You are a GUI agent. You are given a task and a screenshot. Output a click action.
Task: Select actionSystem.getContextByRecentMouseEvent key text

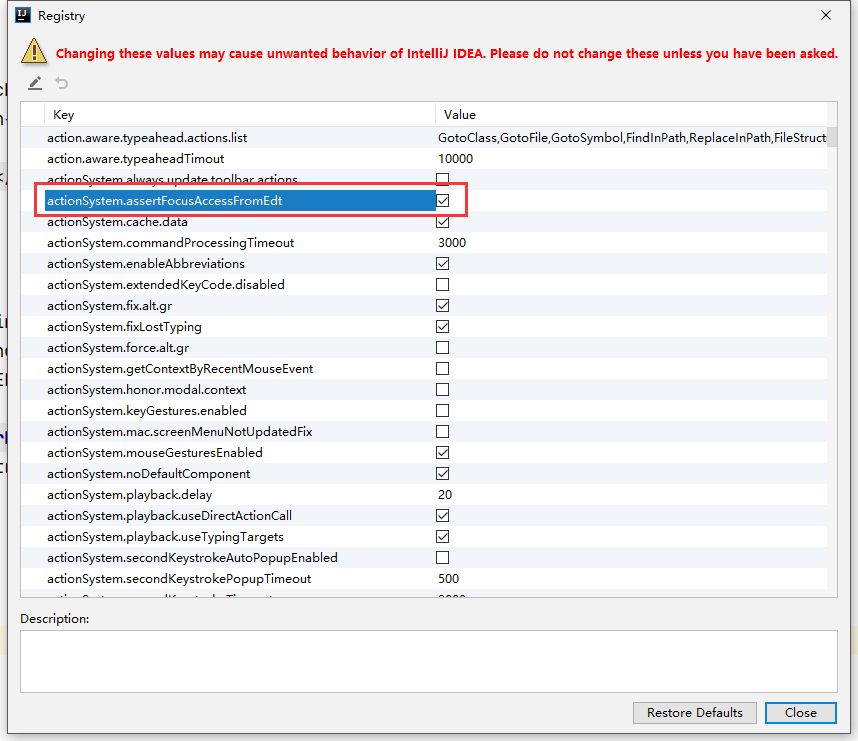[x=180, y=369]
